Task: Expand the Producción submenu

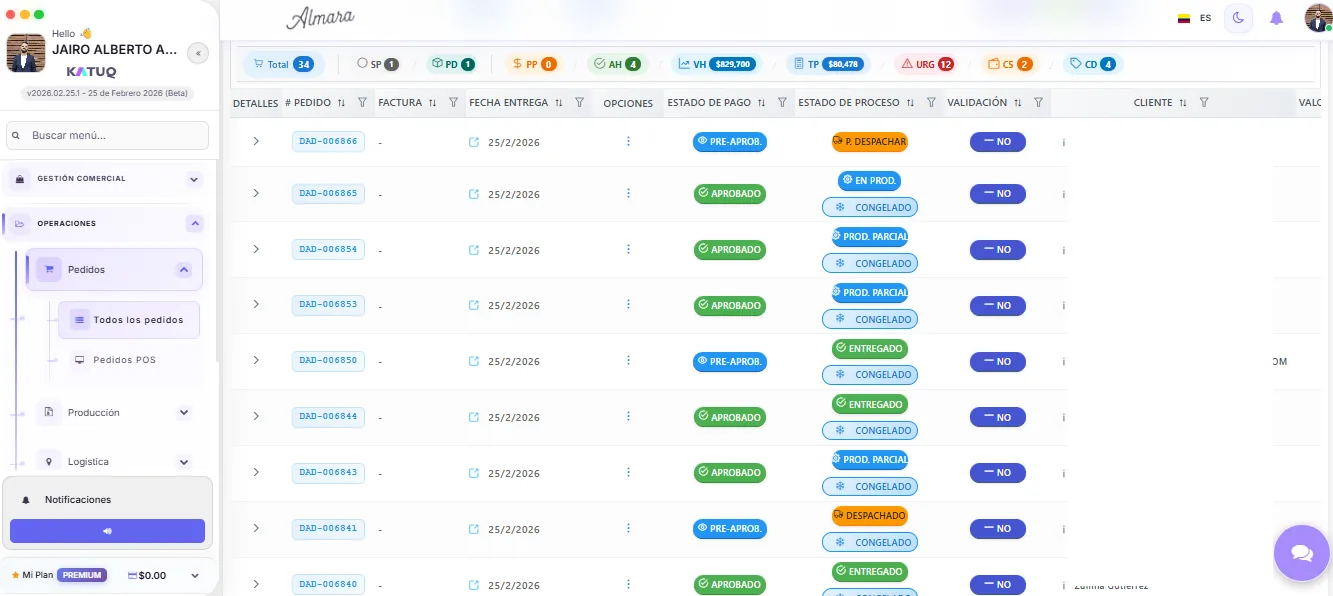Action: coord(184,412)
